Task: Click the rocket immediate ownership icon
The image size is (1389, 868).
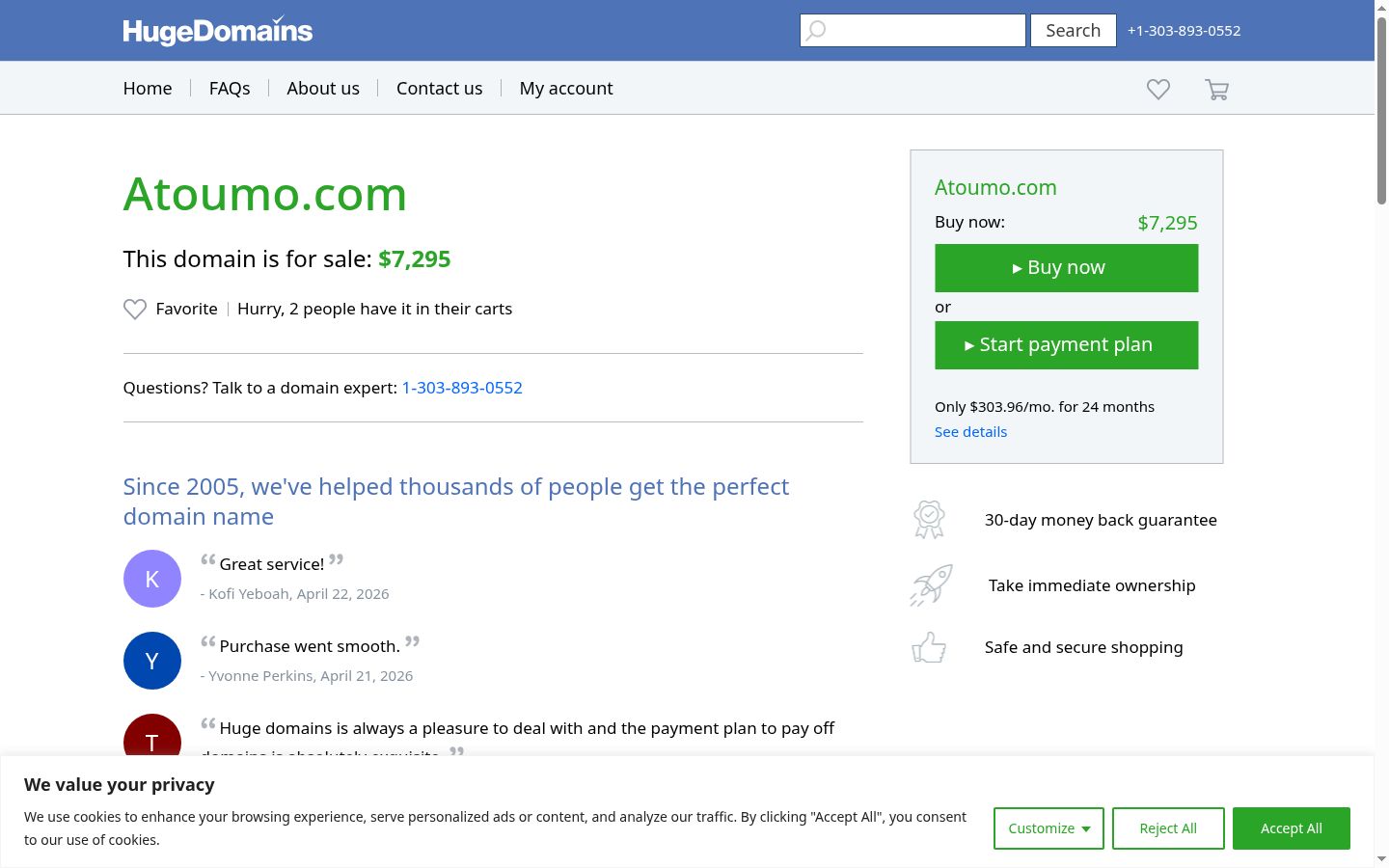Action: click(931, 585)
